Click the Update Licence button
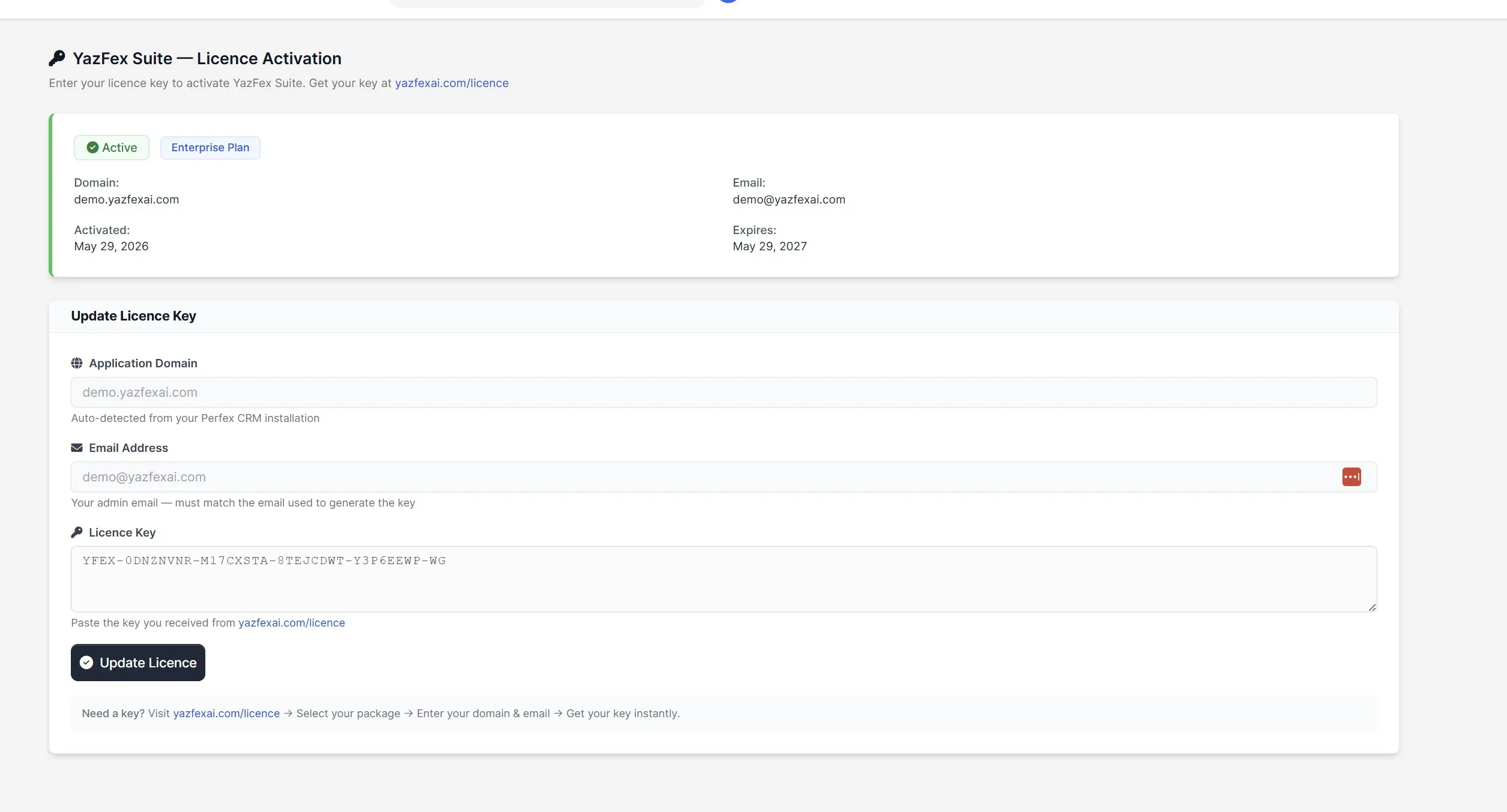1507x812 pixels. [138, 663]
